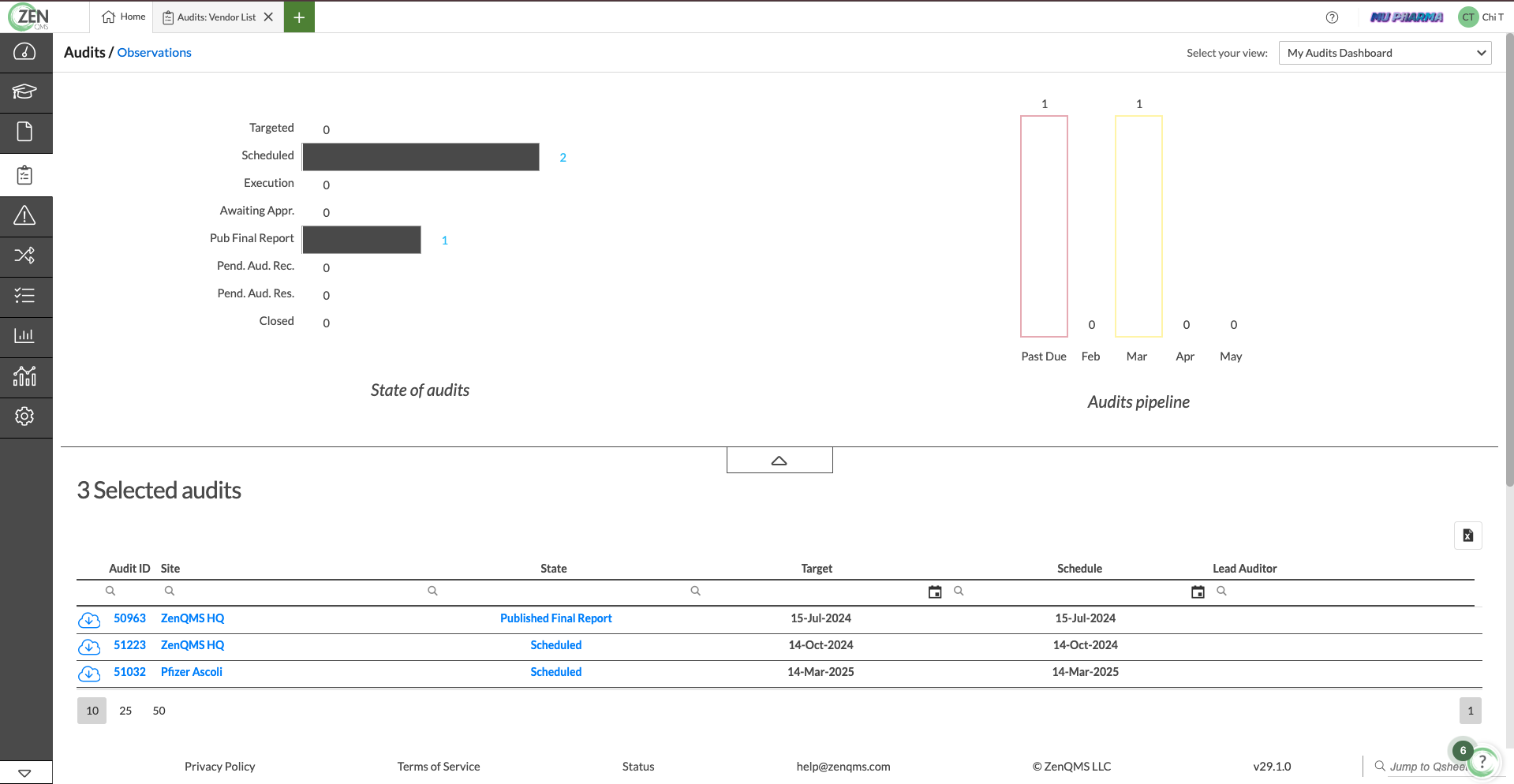Screen dimensions: 1514x784
Task: Open the checklist Tasks icon
Action: [24, 297]
